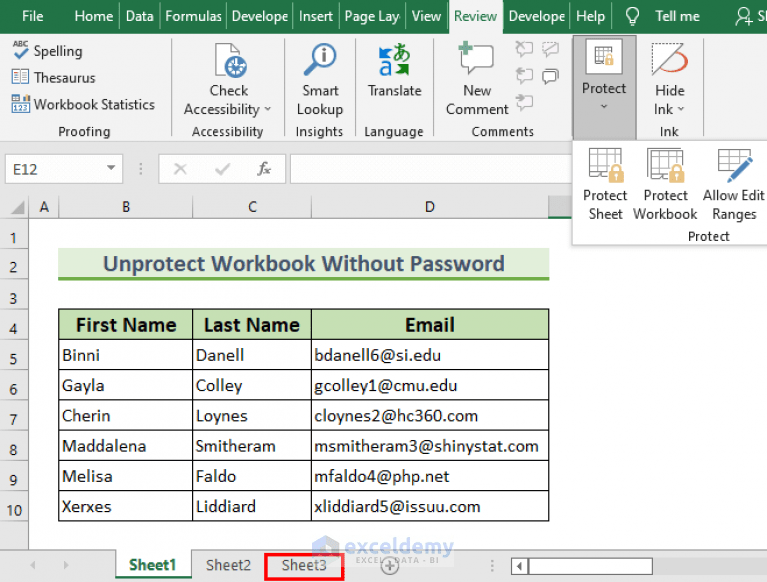Select the cell containing Loynes
Image resolution: width=767 pixels, height=582 pixels.
click(252, 416)
